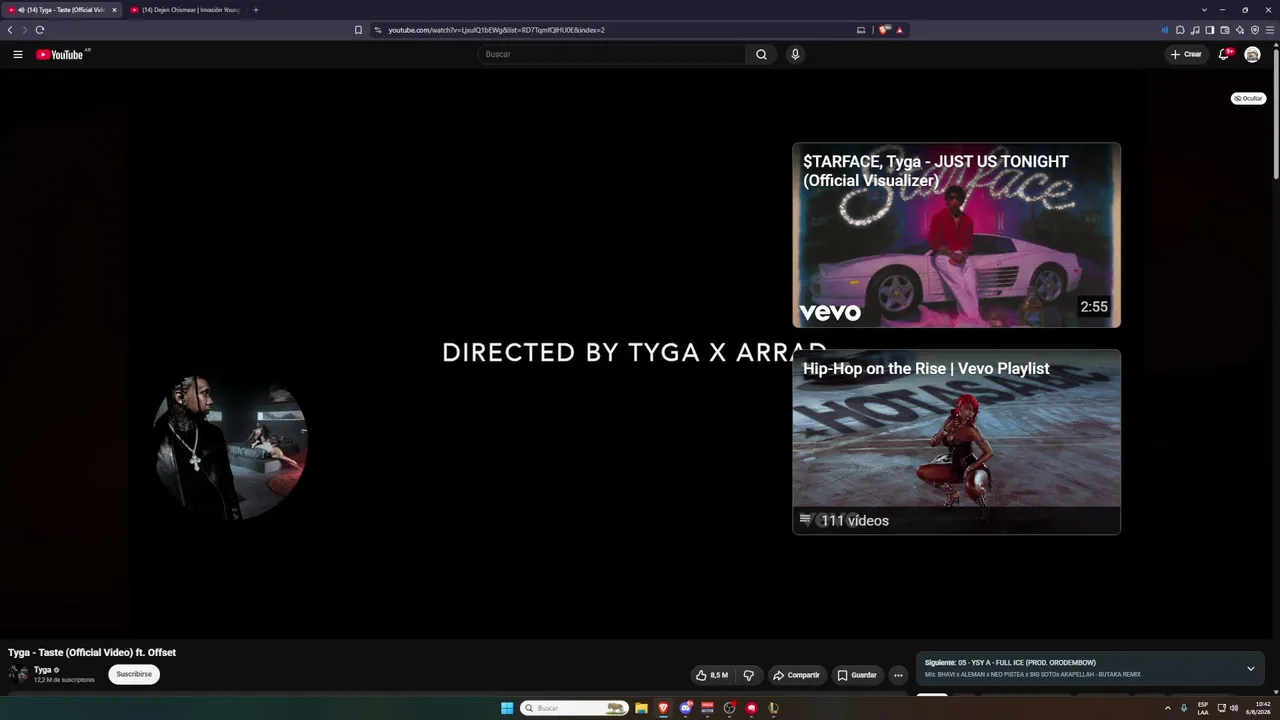This screenshot has width=1280, height=720.
Task: Open the taskbar clock and date
Action: pyautogui.click(x=1257, y=708)
